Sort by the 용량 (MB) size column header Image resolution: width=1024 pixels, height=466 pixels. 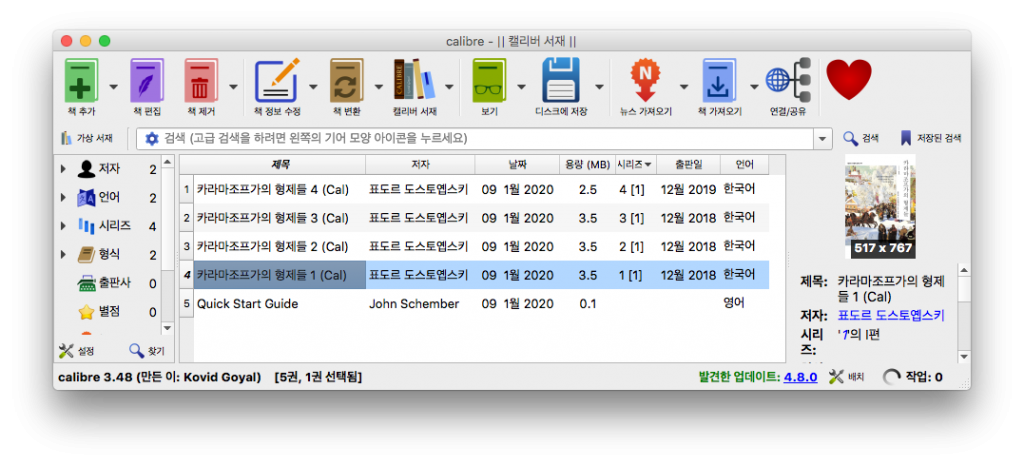click(x=587, y=164)
